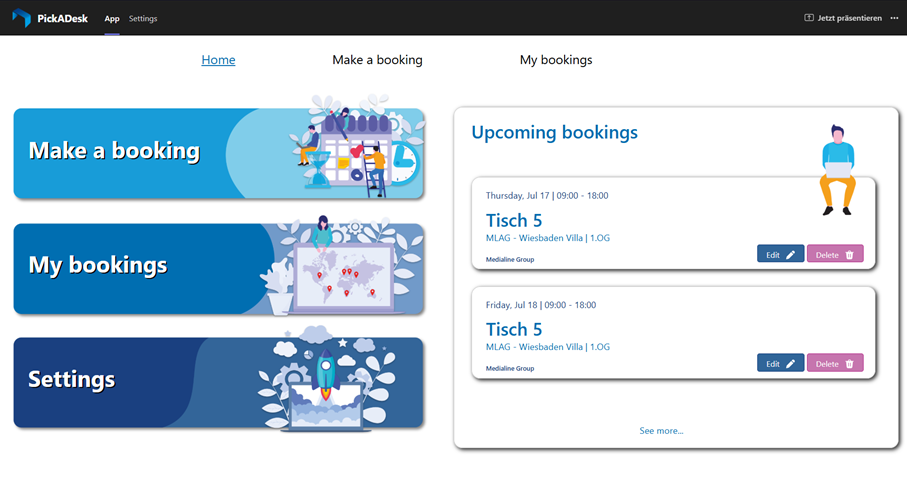Select My bookings in the navigation
Image resolution: width=907 pixels, height=488 pixels.
click(555, 60)
